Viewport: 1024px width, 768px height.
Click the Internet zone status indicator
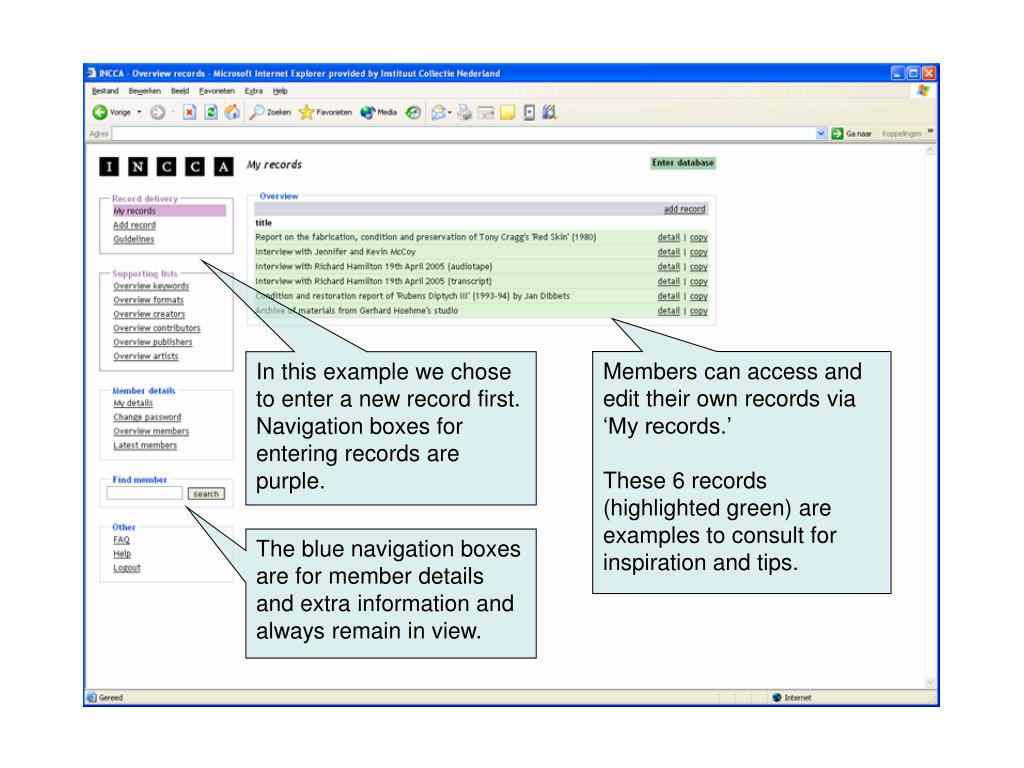pos(792,697)
